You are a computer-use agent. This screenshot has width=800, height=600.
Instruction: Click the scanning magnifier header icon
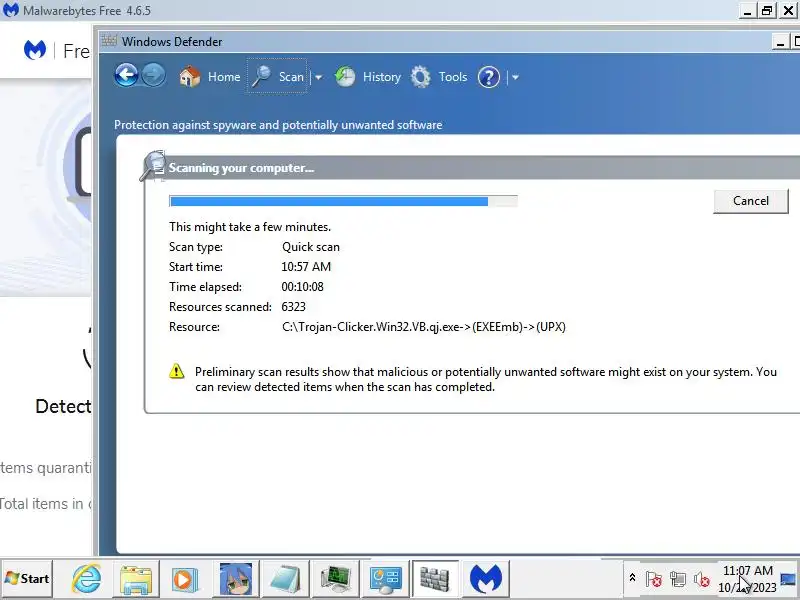(153, 165)
